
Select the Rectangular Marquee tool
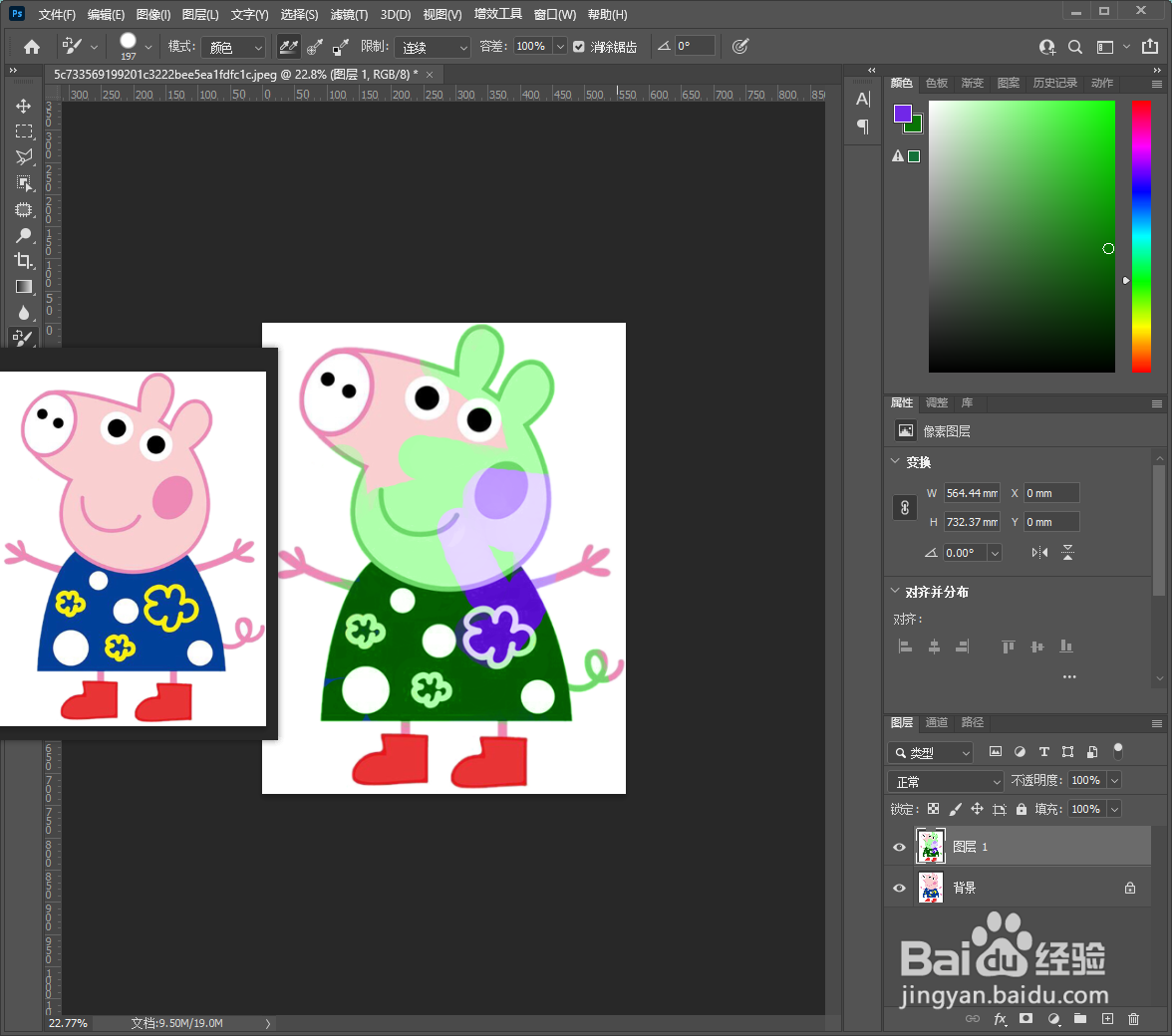tap(24, 131)
